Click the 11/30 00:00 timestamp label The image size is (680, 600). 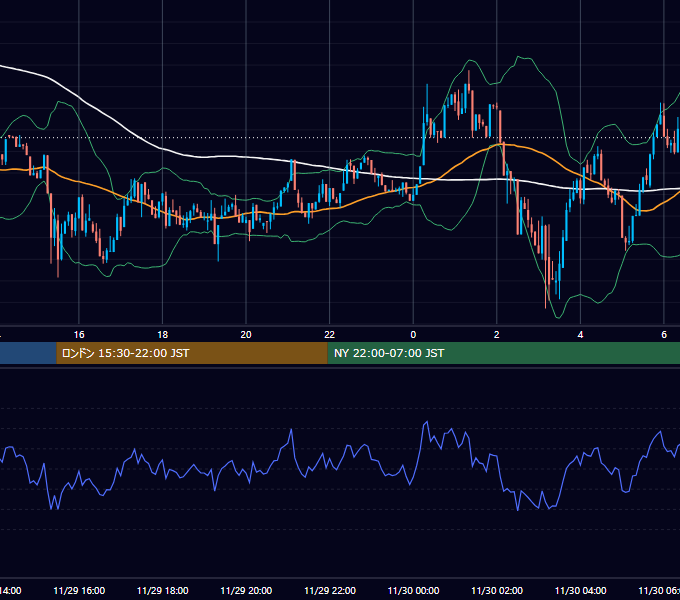(x=413, y=590)
